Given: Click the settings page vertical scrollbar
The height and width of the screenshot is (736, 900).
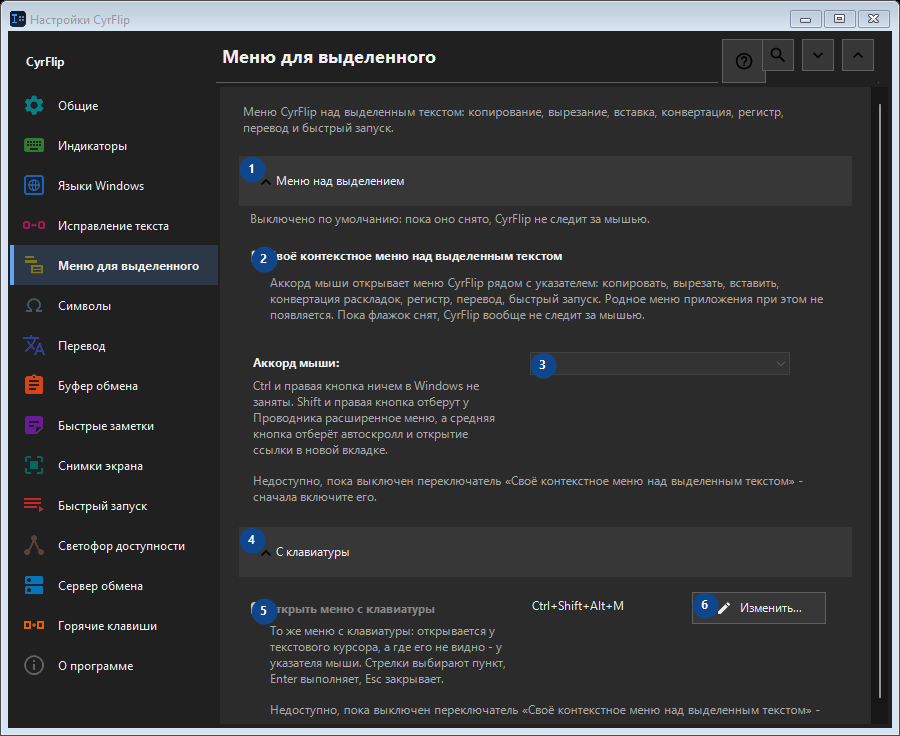Looking at the screenshot, I should pyautogui.click(x=880, y=401).
